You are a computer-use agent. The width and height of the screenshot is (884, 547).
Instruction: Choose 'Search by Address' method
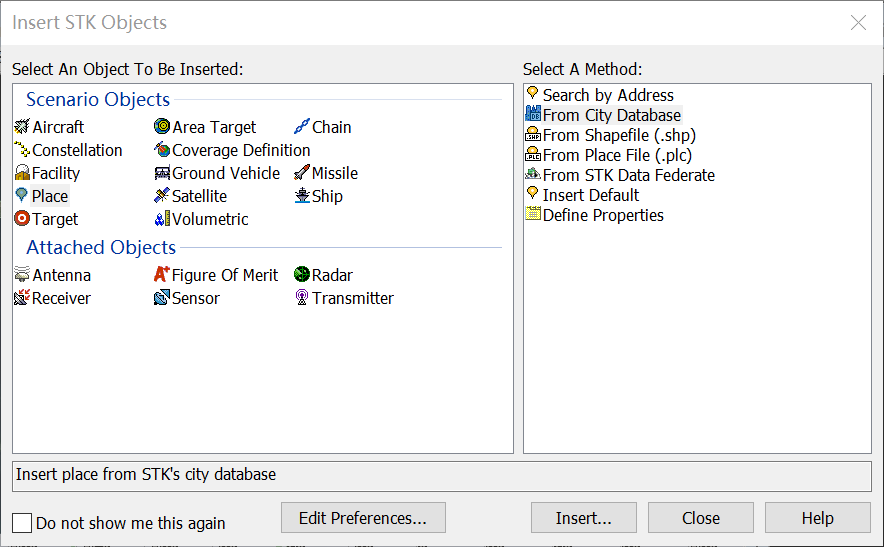(607, 95)
